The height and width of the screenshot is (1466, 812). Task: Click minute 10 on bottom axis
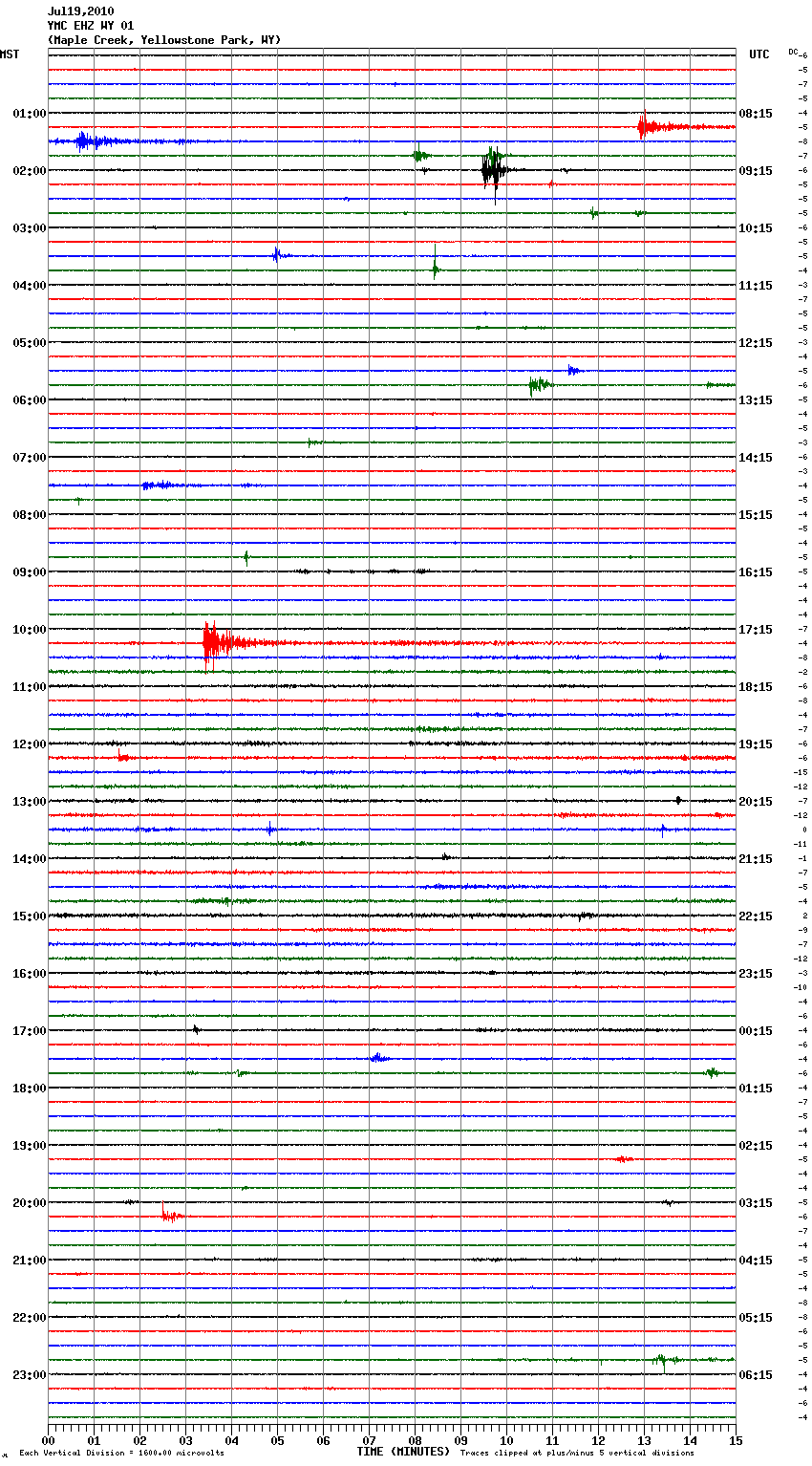(506, 1440)
